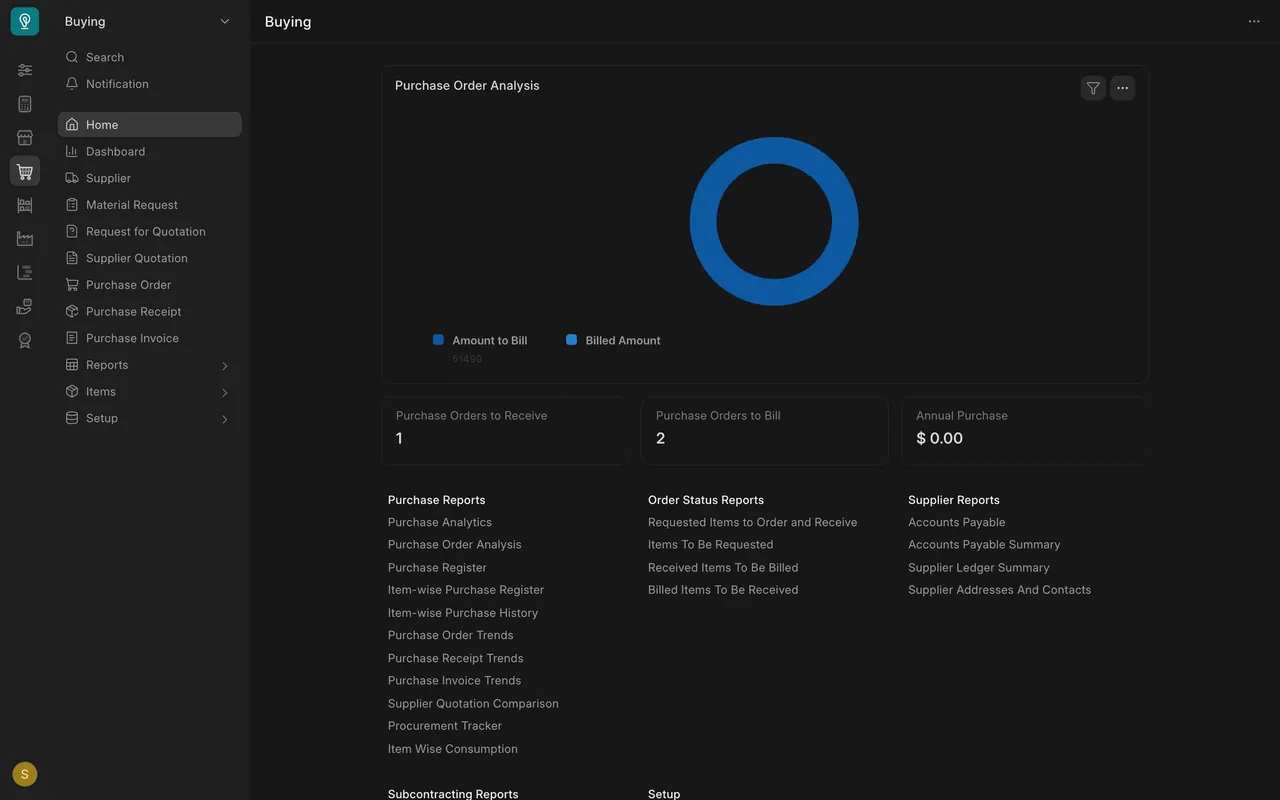
Task: Open the chart's three-dot options menu
Action: (x=1123, y=88)
